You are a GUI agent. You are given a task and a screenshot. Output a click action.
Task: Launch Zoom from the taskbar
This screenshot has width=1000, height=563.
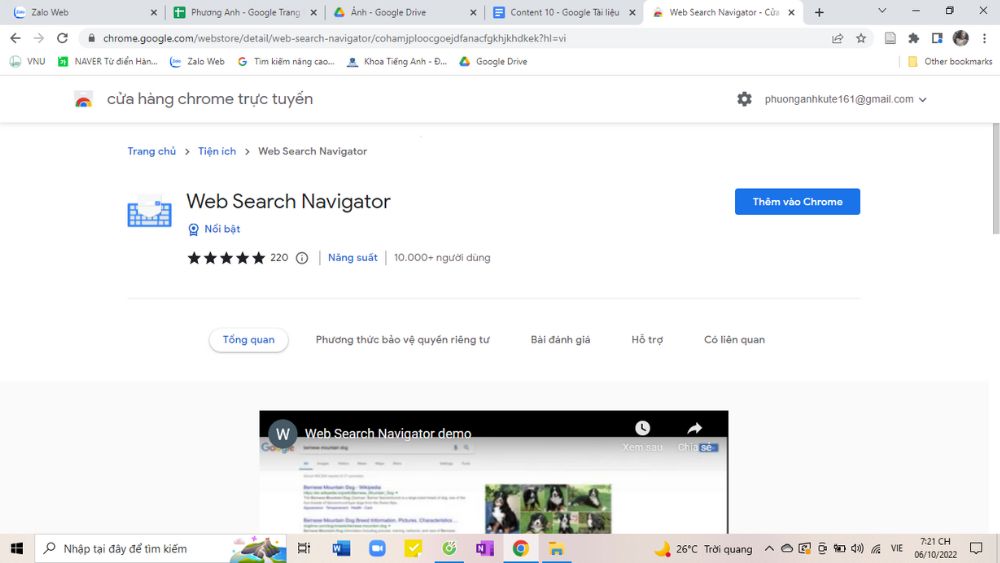point(377,548)
